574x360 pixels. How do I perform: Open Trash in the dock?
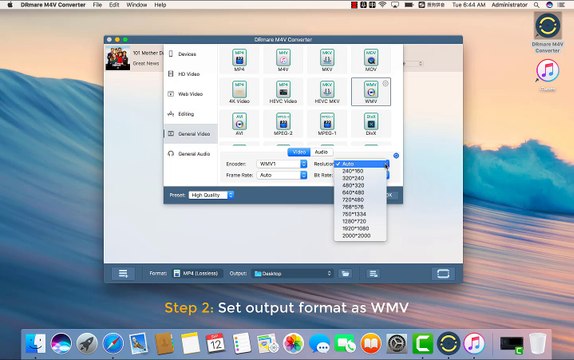(x=537, y=344)
